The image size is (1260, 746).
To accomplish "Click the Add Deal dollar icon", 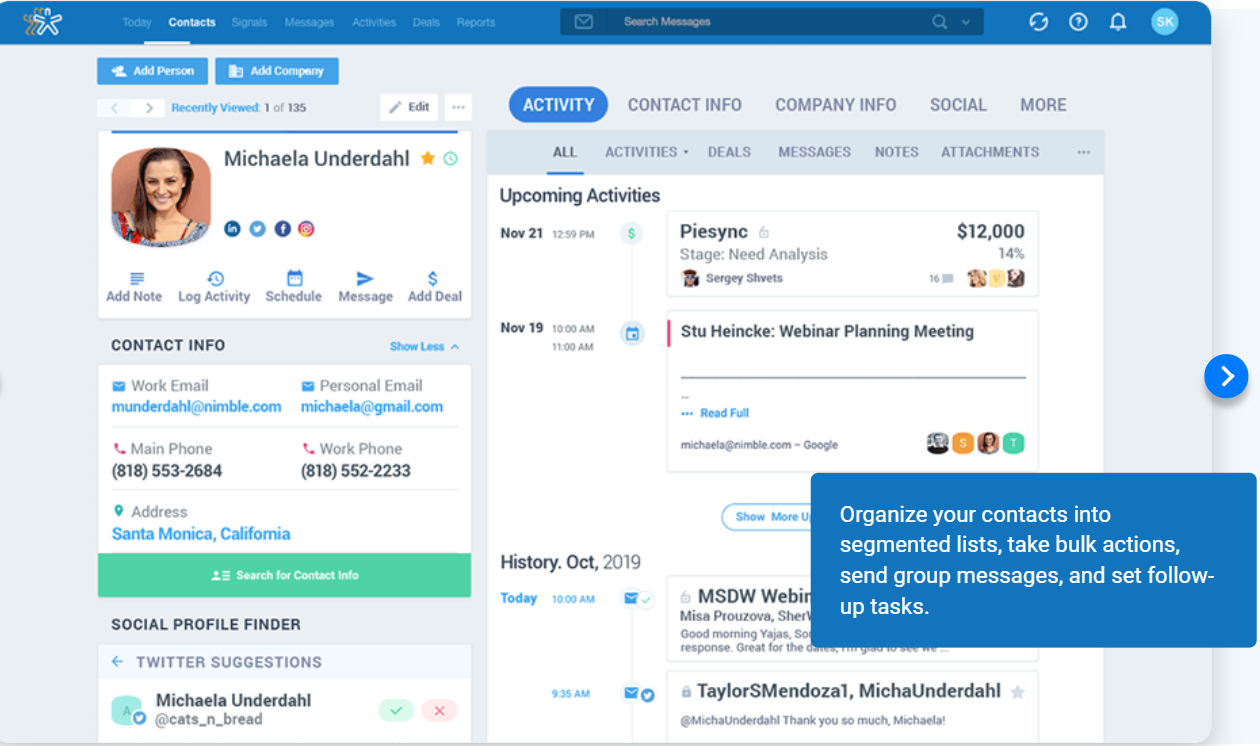I will (x=433, y=279).
